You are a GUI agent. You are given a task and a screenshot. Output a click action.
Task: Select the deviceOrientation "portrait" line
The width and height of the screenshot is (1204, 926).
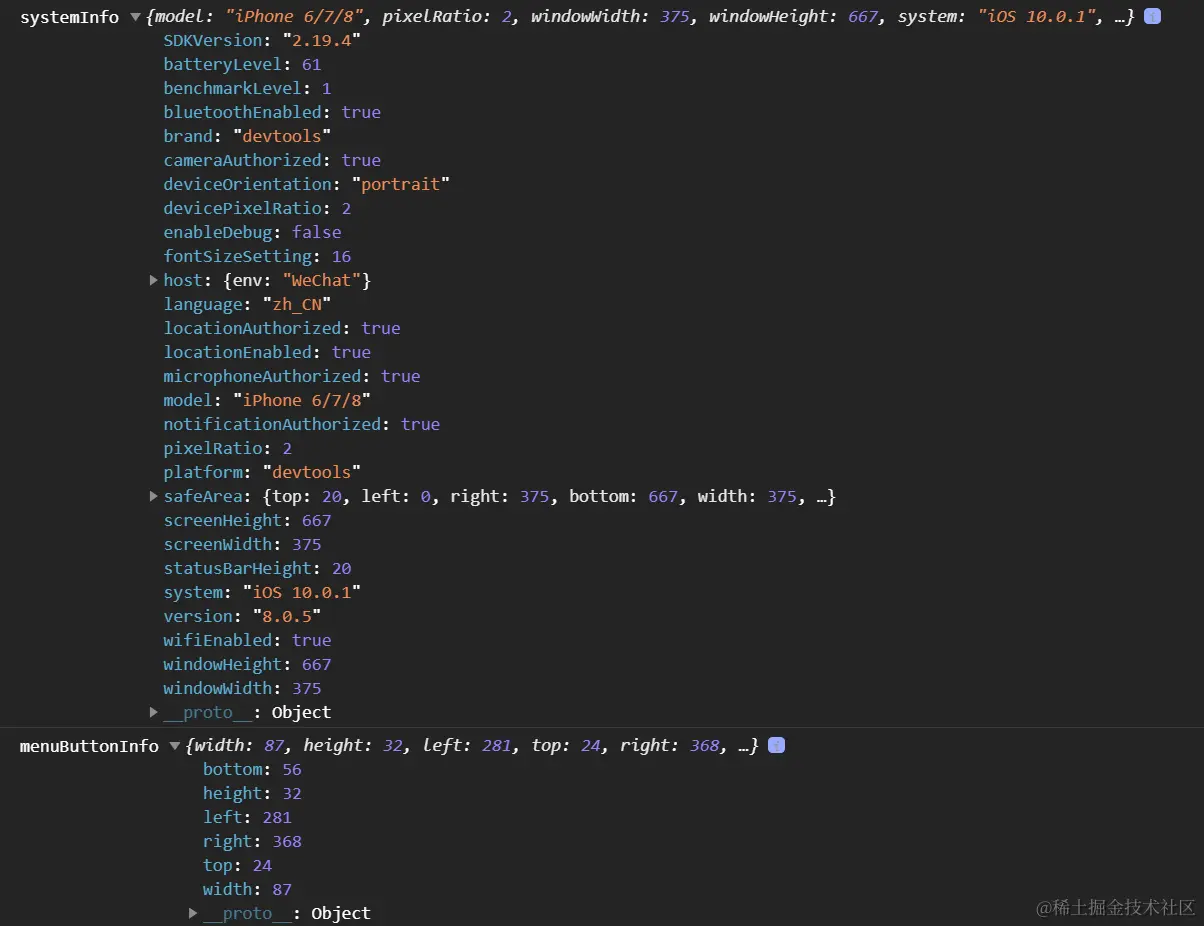(x=307, y=184)
